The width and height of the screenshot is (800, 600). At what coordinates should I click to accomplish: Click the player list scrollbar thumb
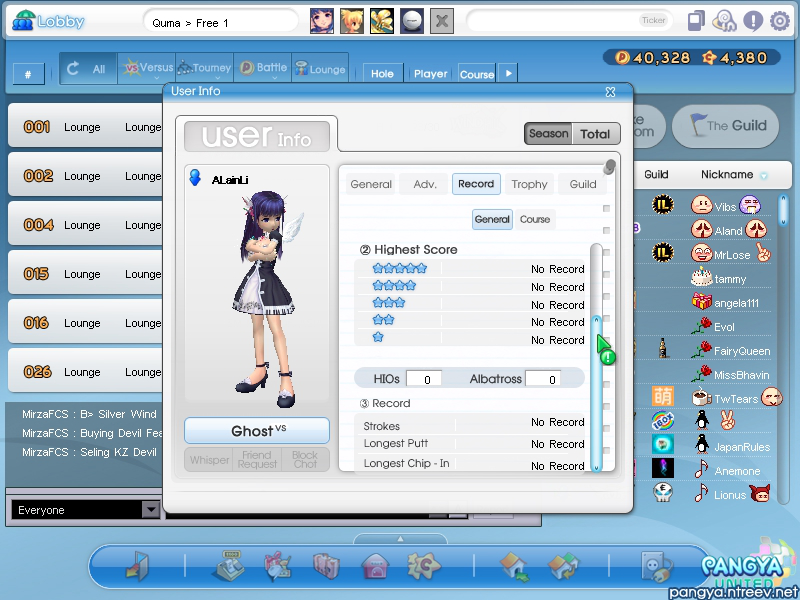(x=784, y=210)
